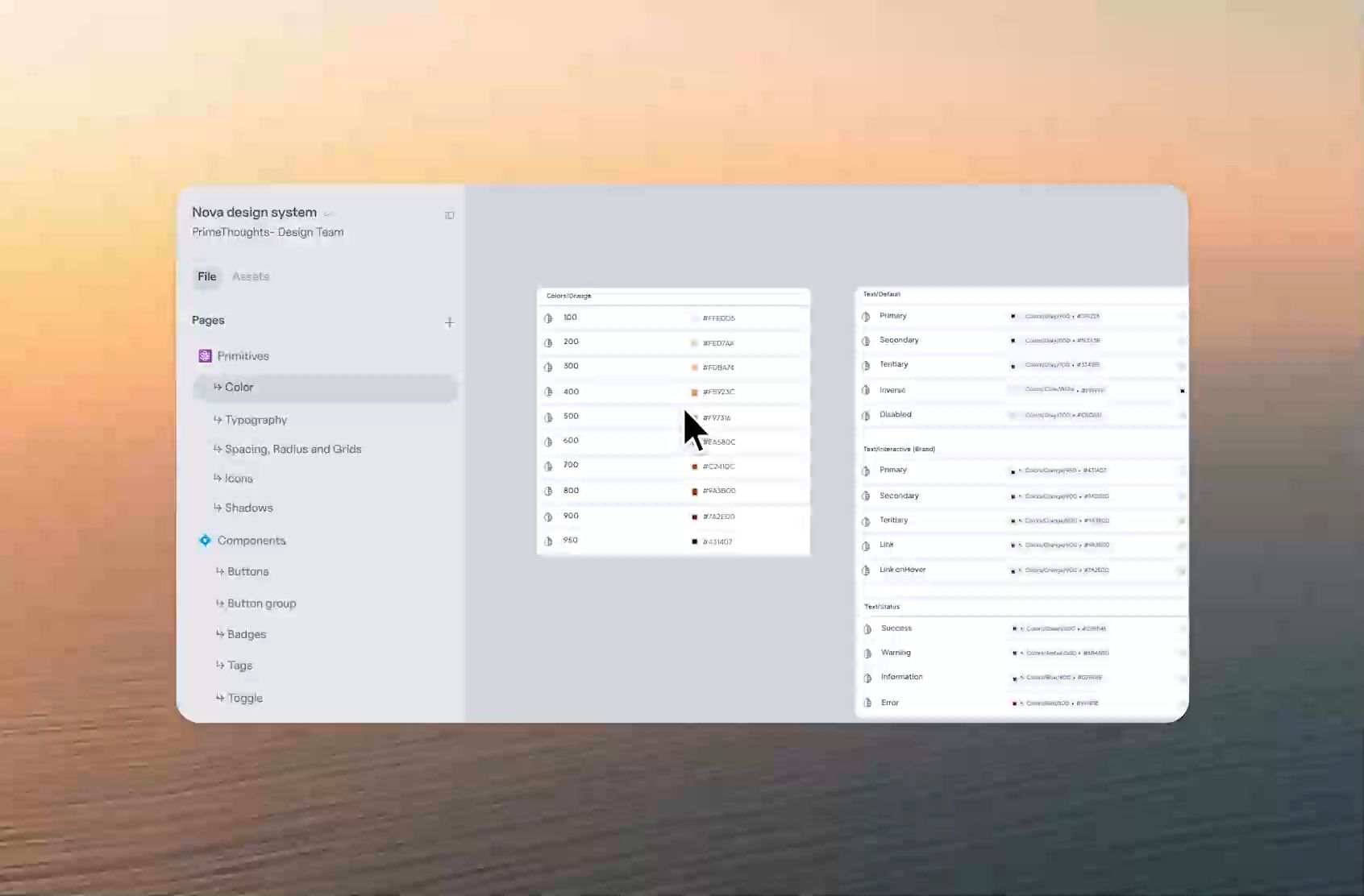This screenshot has width=1364, height=896.
Task: Click the color variable icon for 300
Action: 548,367
